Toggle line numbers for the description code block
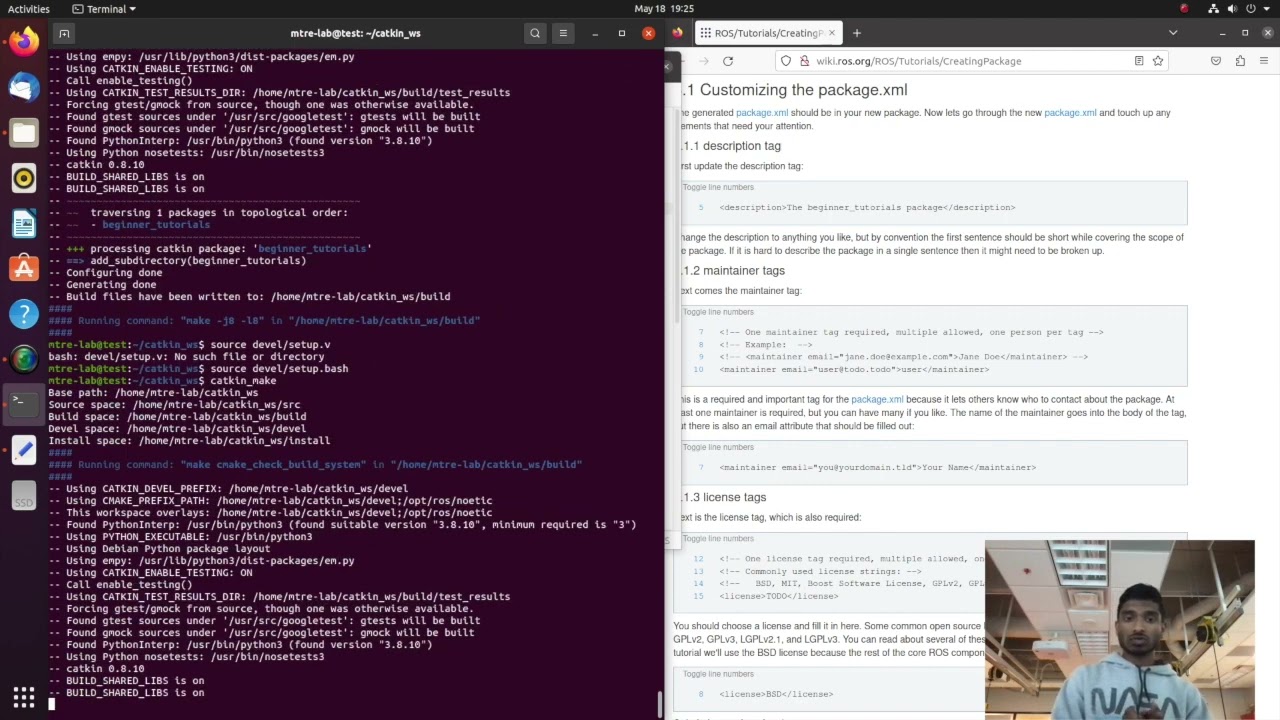The width and height of the screenshot is (1280, 720). 718,187
